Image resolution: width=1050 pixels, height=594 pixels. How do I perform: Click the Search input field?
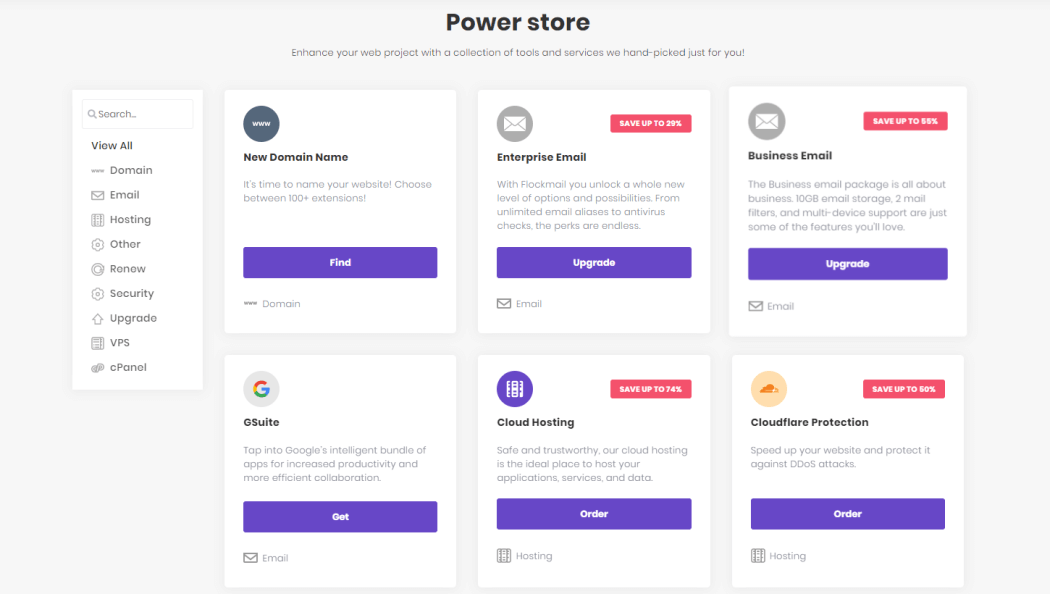[x=137, y=114]
